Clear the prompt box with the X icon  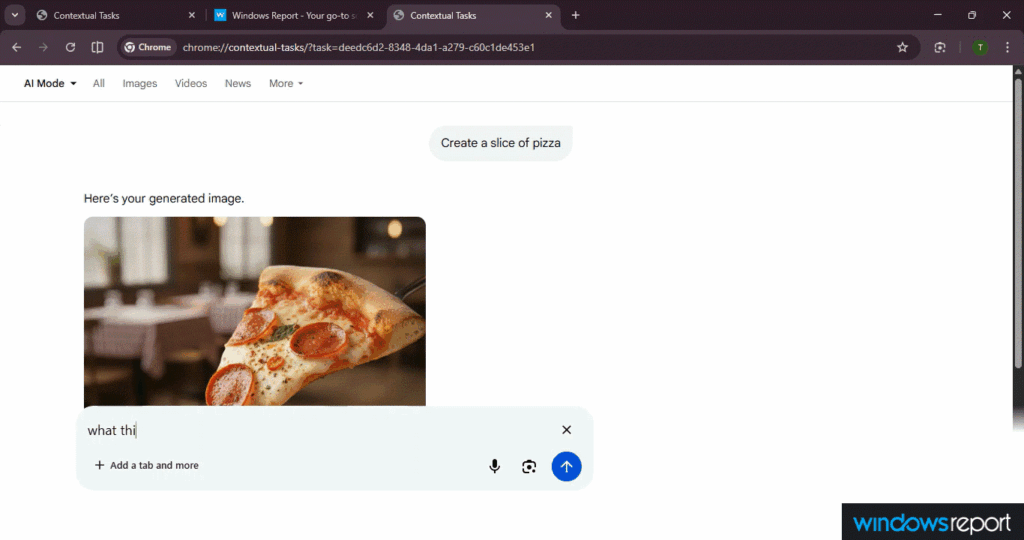pyautogui.click(x=566, y=430)
